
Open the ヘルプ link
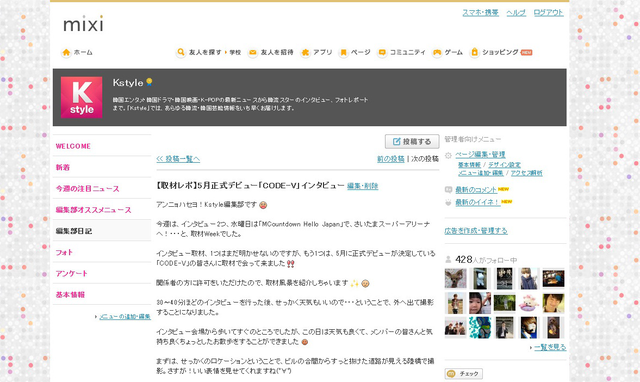[516, 13]
